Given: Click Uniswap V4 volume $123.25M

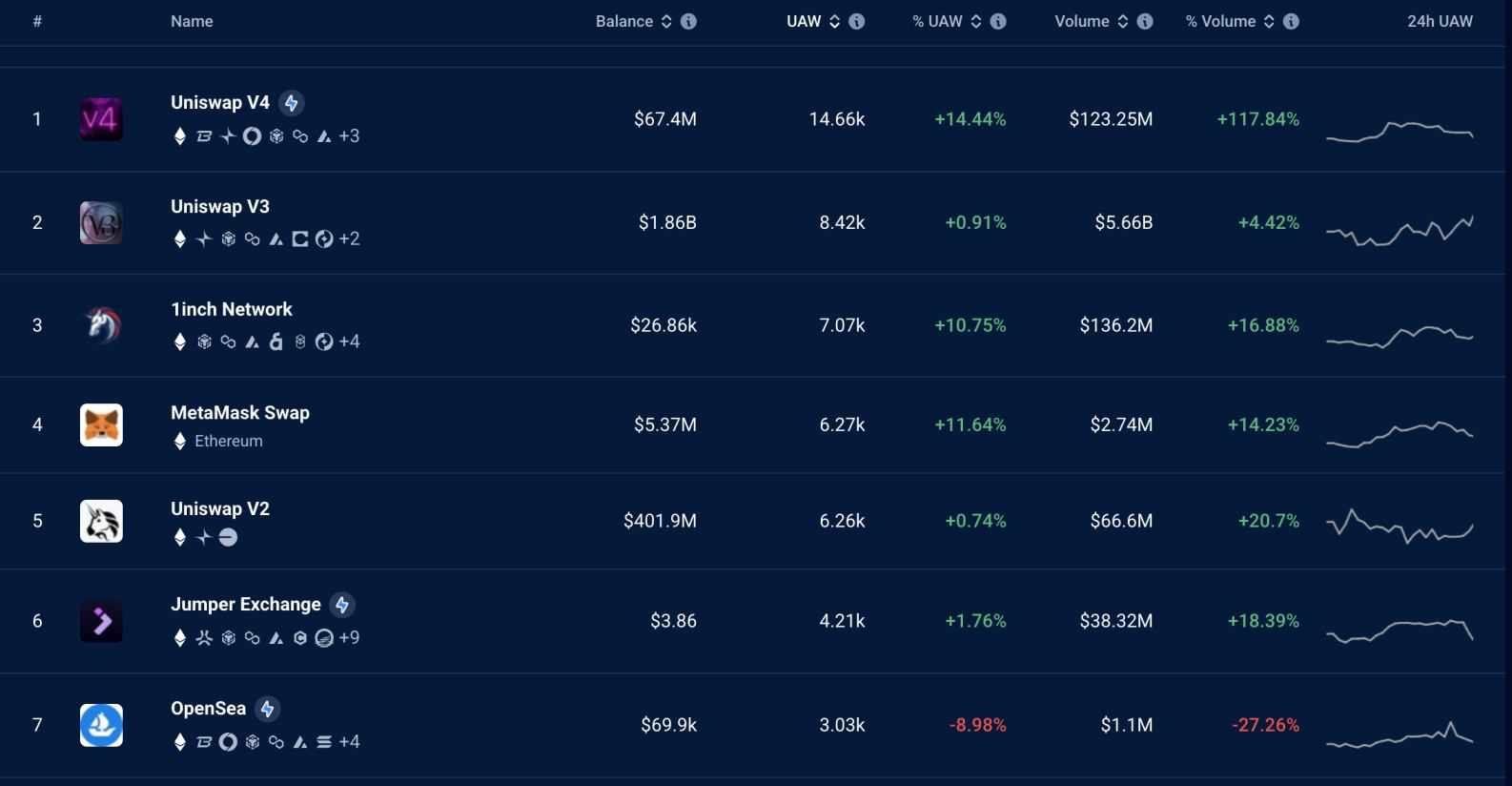Looking at the screenshot, I should [x=1111, y=119].
